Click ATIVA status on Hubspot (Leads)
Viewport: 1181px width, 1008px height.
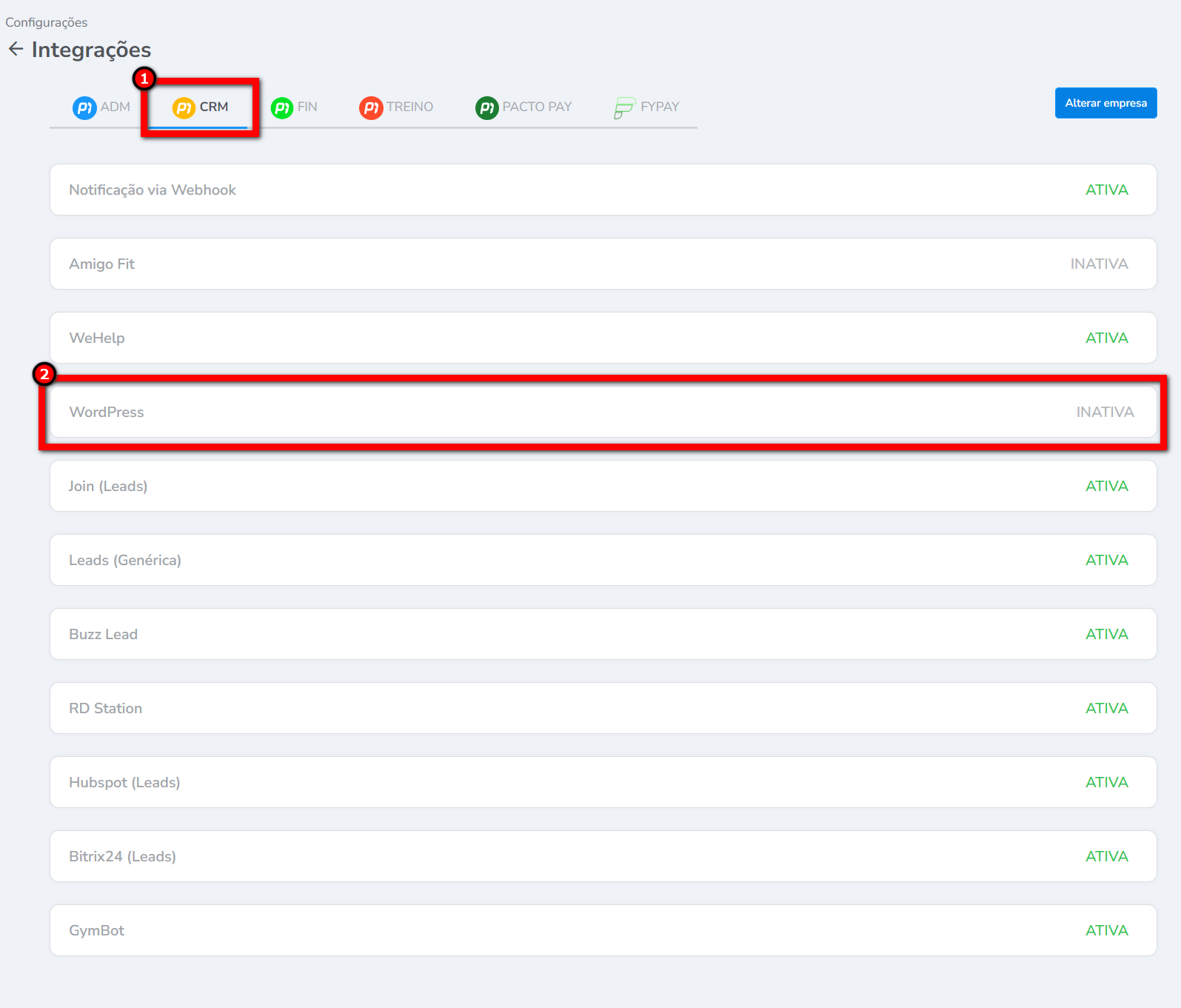coord(1106,783)
